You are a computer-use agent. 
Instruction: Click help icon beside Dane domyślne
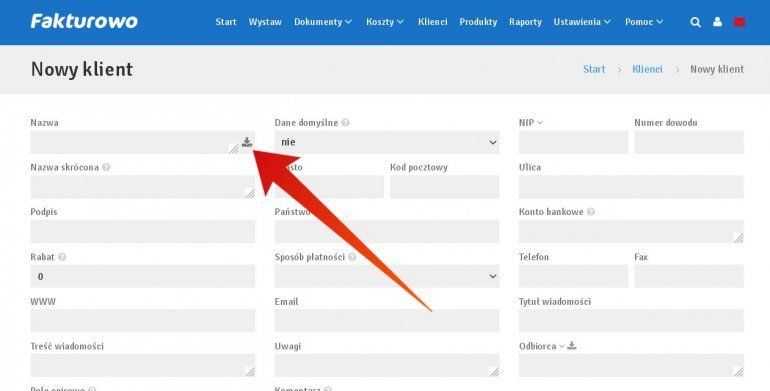pyautogui.click(x=346, y=123)
